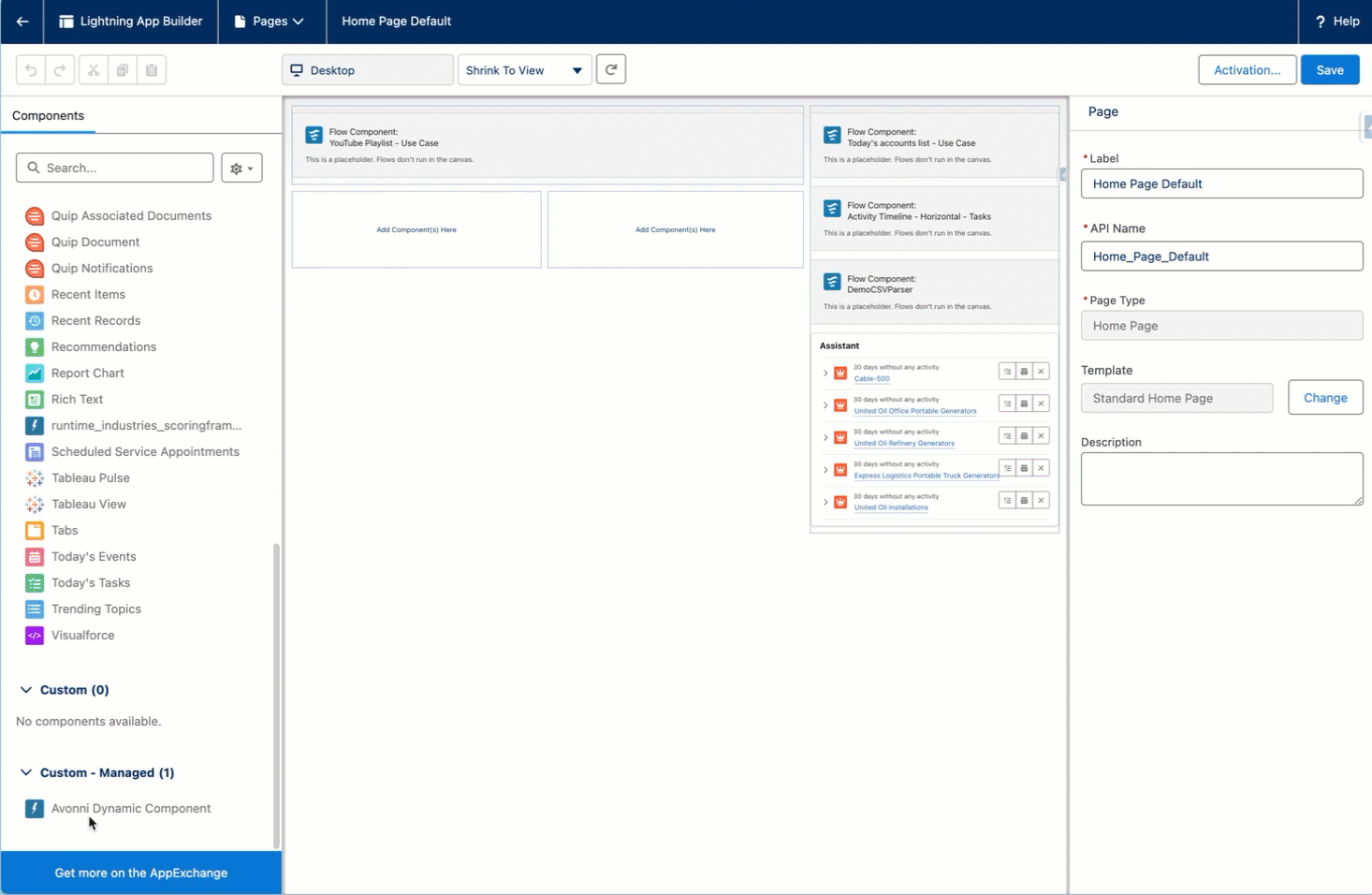Click the Trending Topics icon
This screenshot has width=1372, height=895.
[x=35, y=609]
